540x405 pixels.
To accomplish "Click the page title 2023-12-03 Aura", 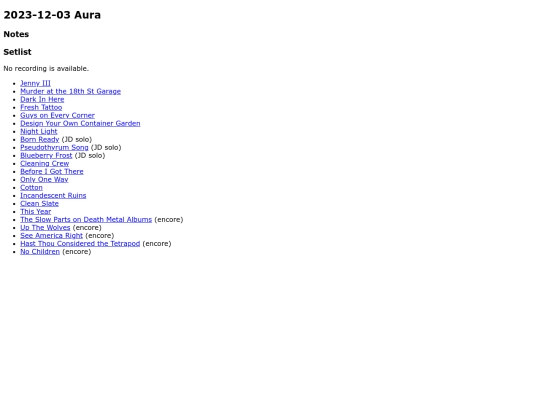I will pyautogui.click(x=52, y=15).
